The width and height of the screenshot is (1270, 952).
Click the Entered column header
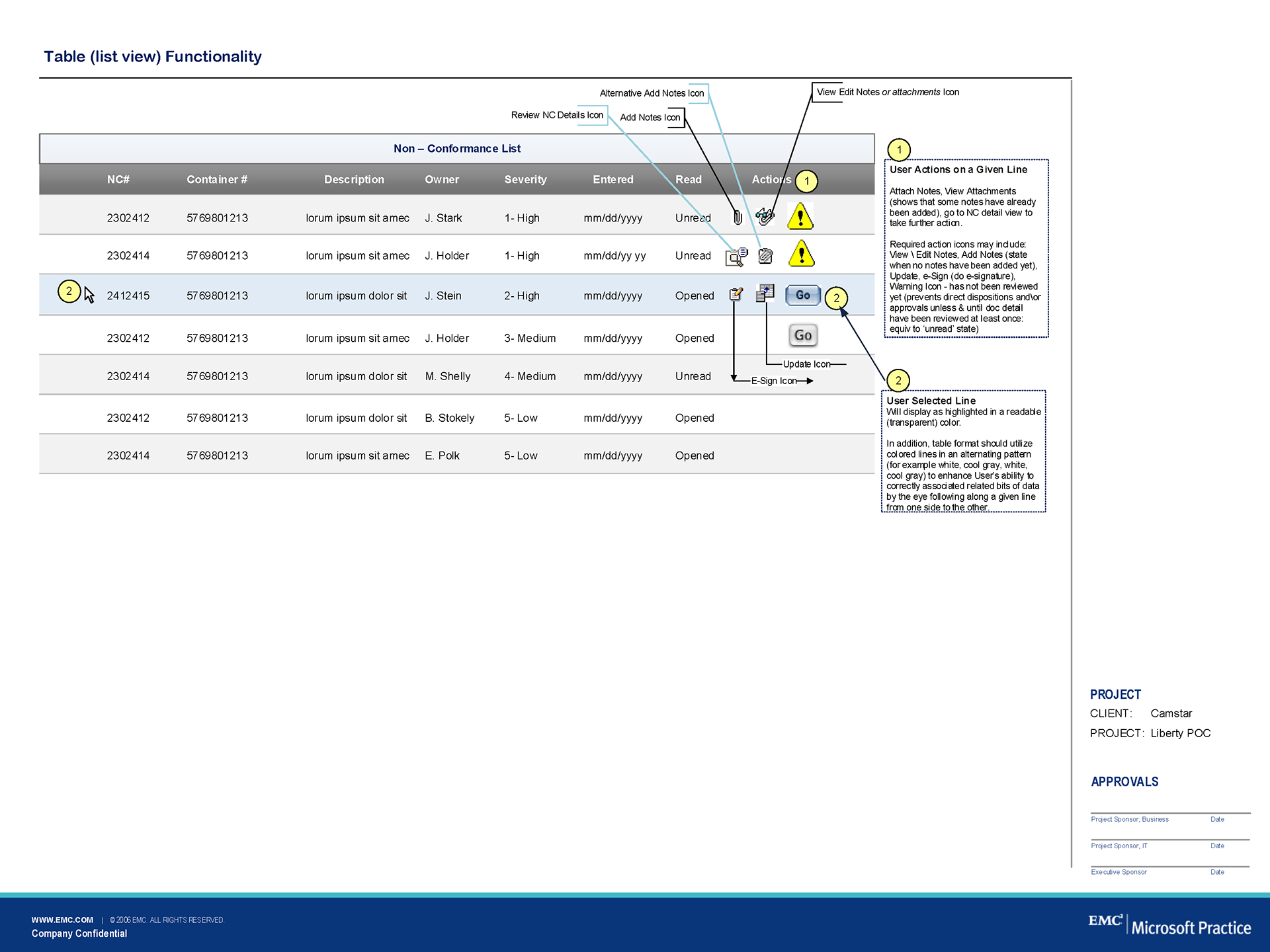613,180
